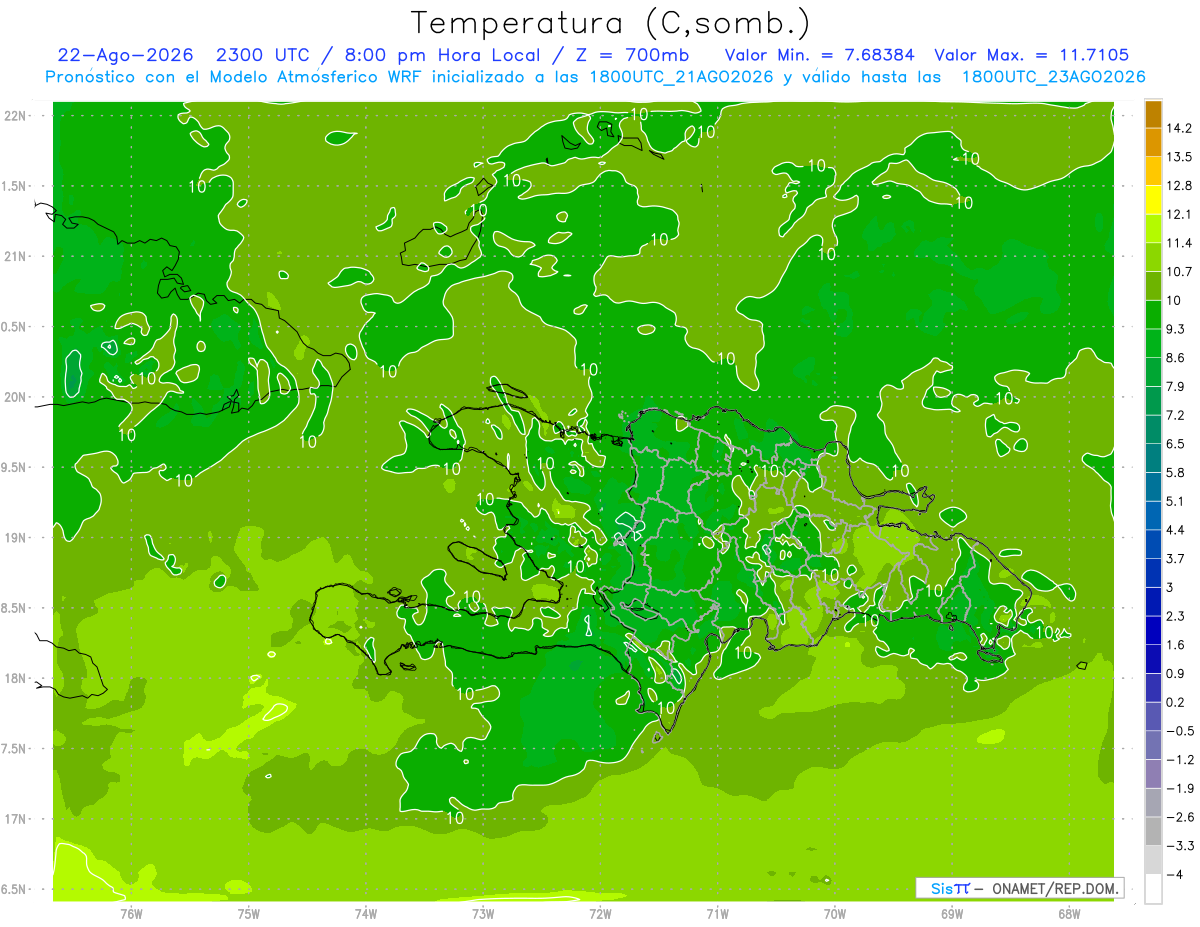Click the "7.2" colorbar value

[x=1176, y=415]
